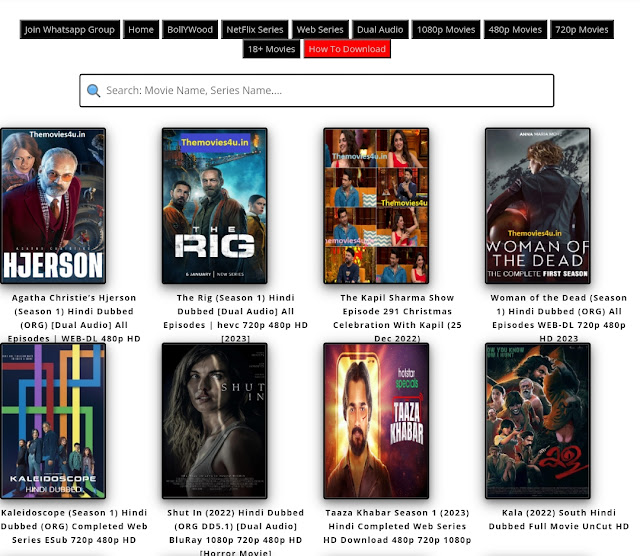Open the Dual Audio category
Viewport: 640px width, 556px height.
pyautogui.click(x=380, y=29)
